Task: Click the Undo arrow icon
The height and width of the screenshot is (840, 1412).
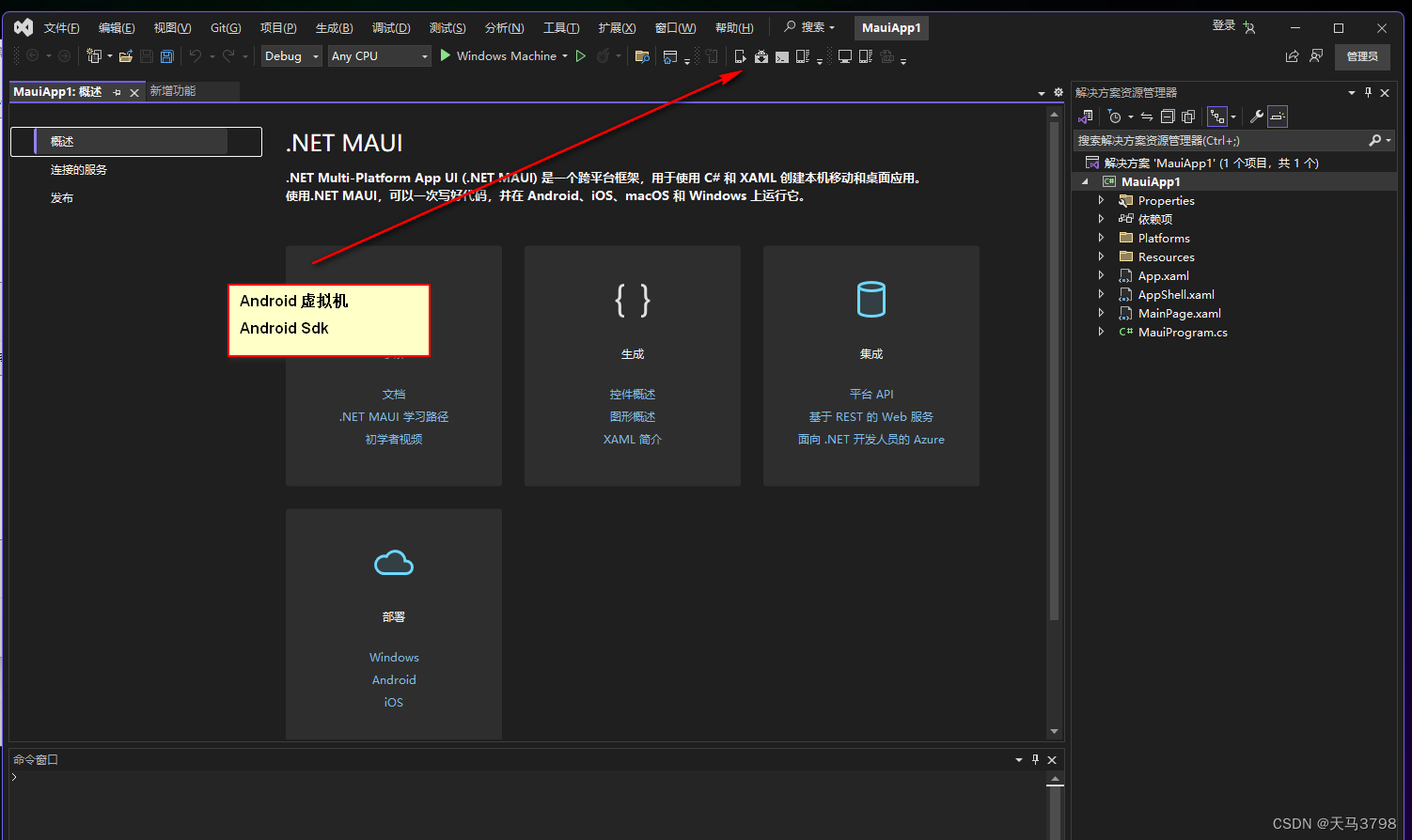Action: pos(196,56)
